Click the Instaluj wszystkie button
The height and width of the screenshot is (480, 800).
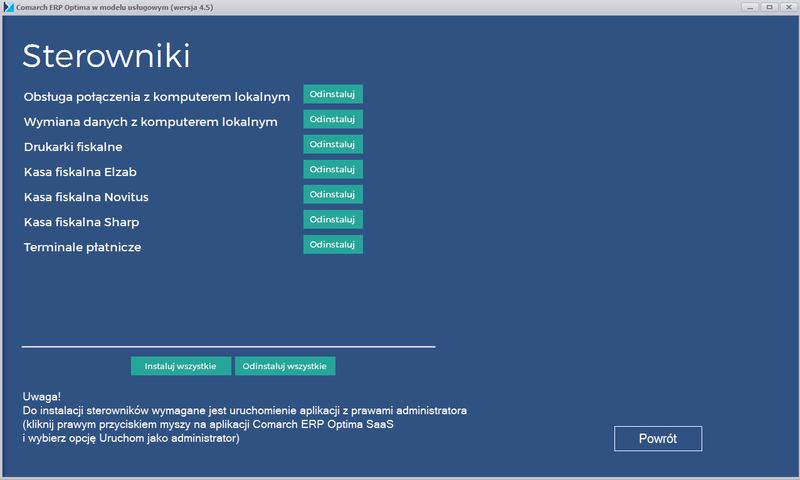[181, 366]
